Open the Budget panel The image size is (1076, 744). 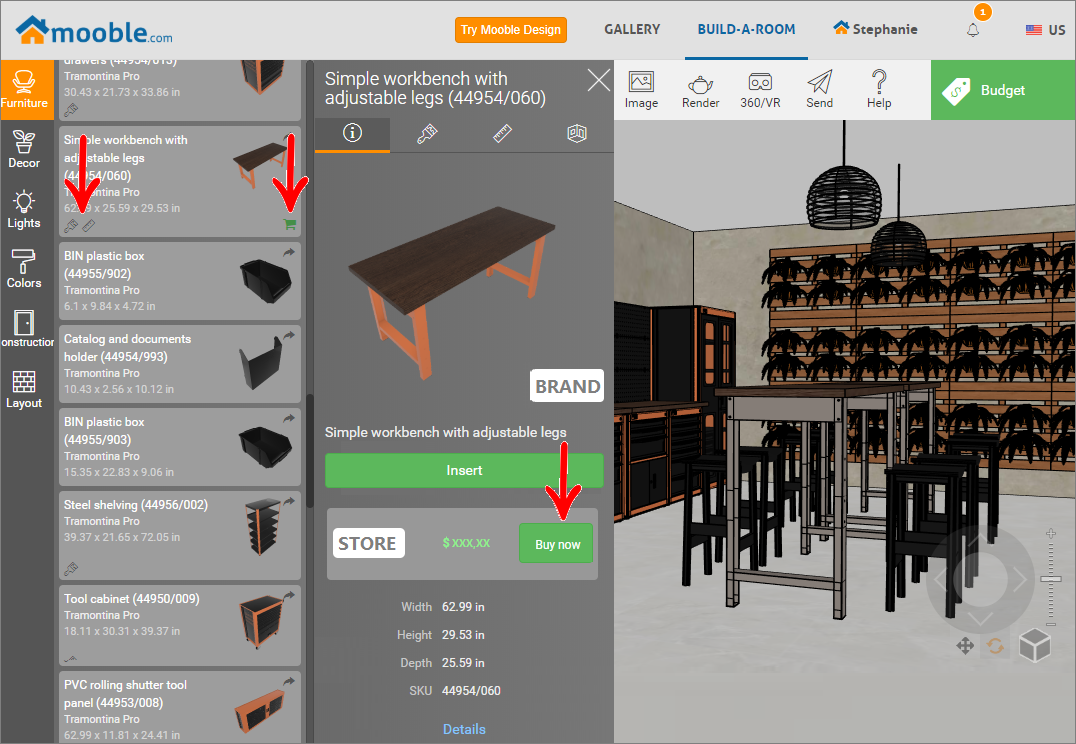point(1003,90)
